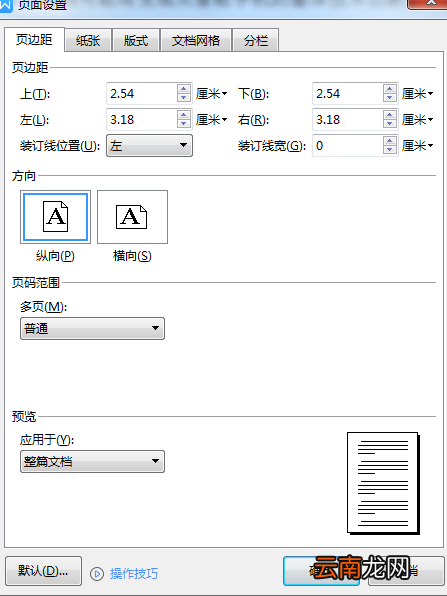Screen dimensions: 447x596
Task: Close the 页面设置 dialog
Action: (427, 3)
